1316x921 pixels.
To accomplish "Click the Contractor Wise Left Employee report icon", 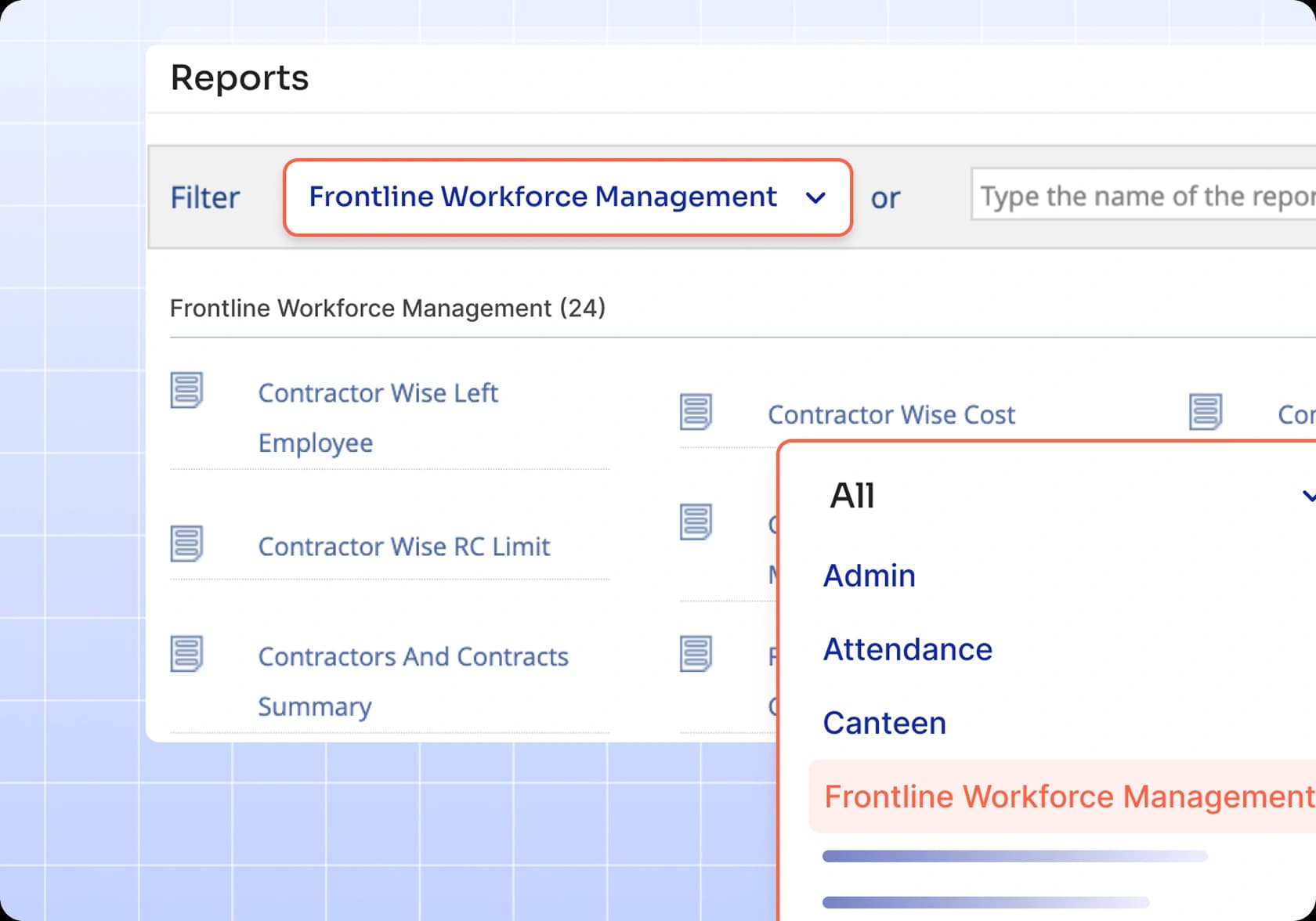I will [x=187, y=392].
